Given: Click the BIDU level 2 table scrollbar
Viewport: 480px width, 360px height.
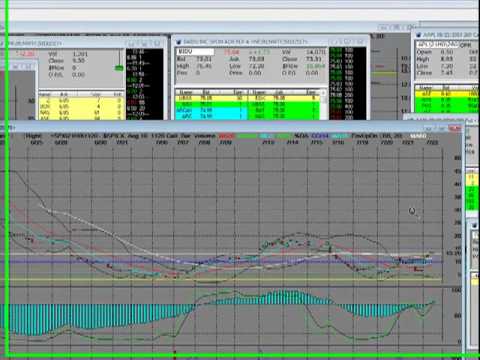Looking at the screenshot, I should [323, 105].
